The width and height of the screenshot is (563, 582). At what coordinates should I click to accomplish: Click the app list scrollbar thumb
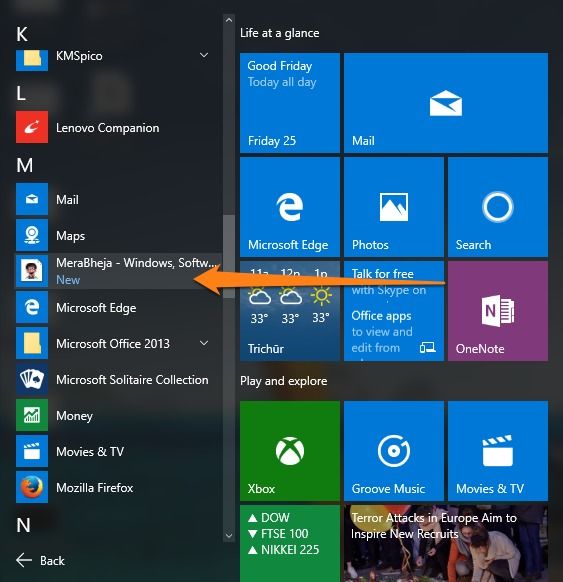tap(229, 256)
